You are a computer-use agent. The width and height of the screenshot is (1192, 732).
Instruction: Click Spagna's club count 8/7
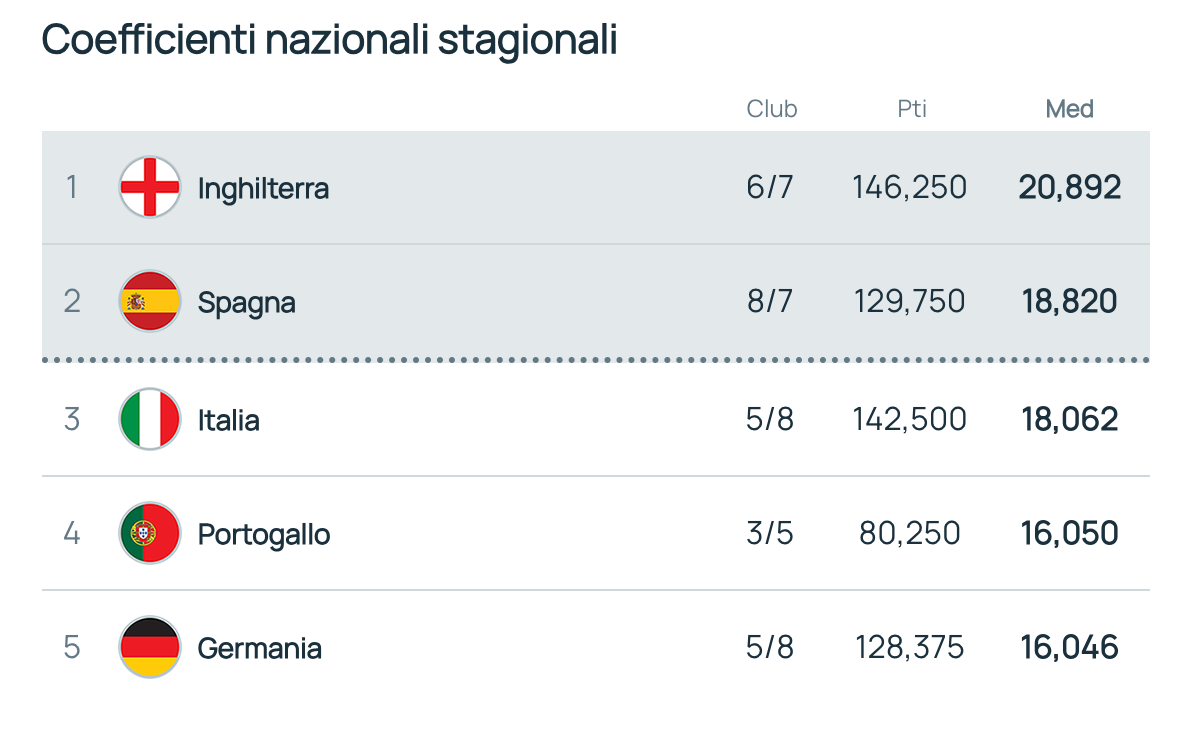[769, 301]
